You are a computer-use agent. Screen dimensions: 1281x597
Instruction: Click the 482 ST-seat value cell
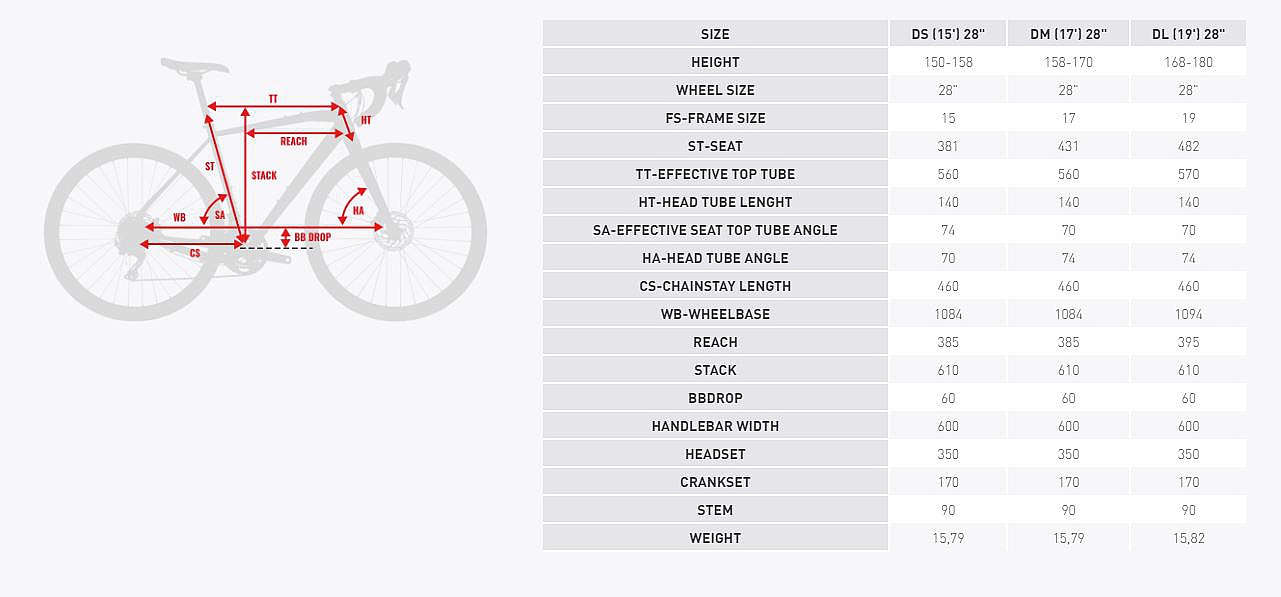pyautogui.click(x=1188, y=146)
